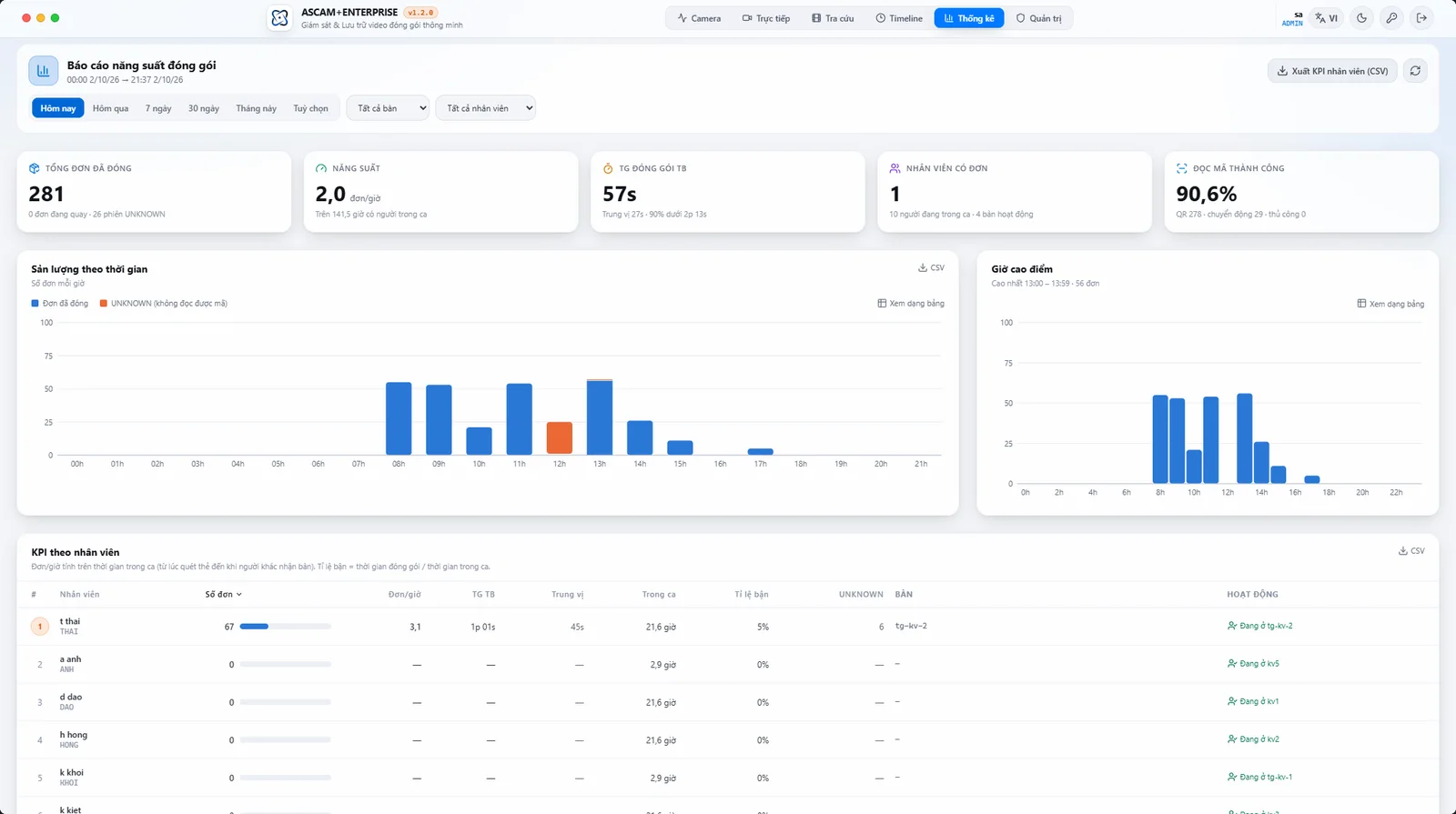This screenshot has height=814, width=1456.
Task: Click the 13h bar in Sản lượng chart
Action: 600,417
